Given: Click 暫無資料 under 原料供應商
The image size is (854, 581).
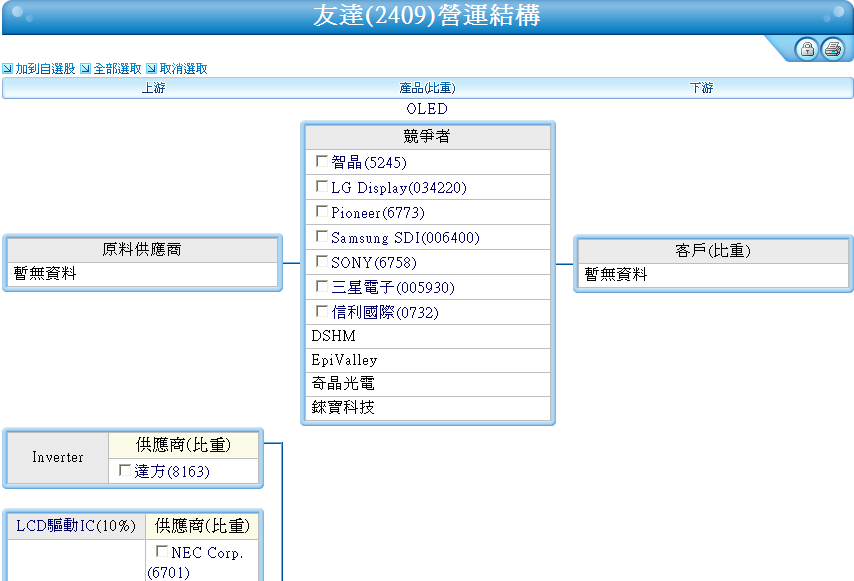Looking at the screenshot, I should [x=45, y=273].
